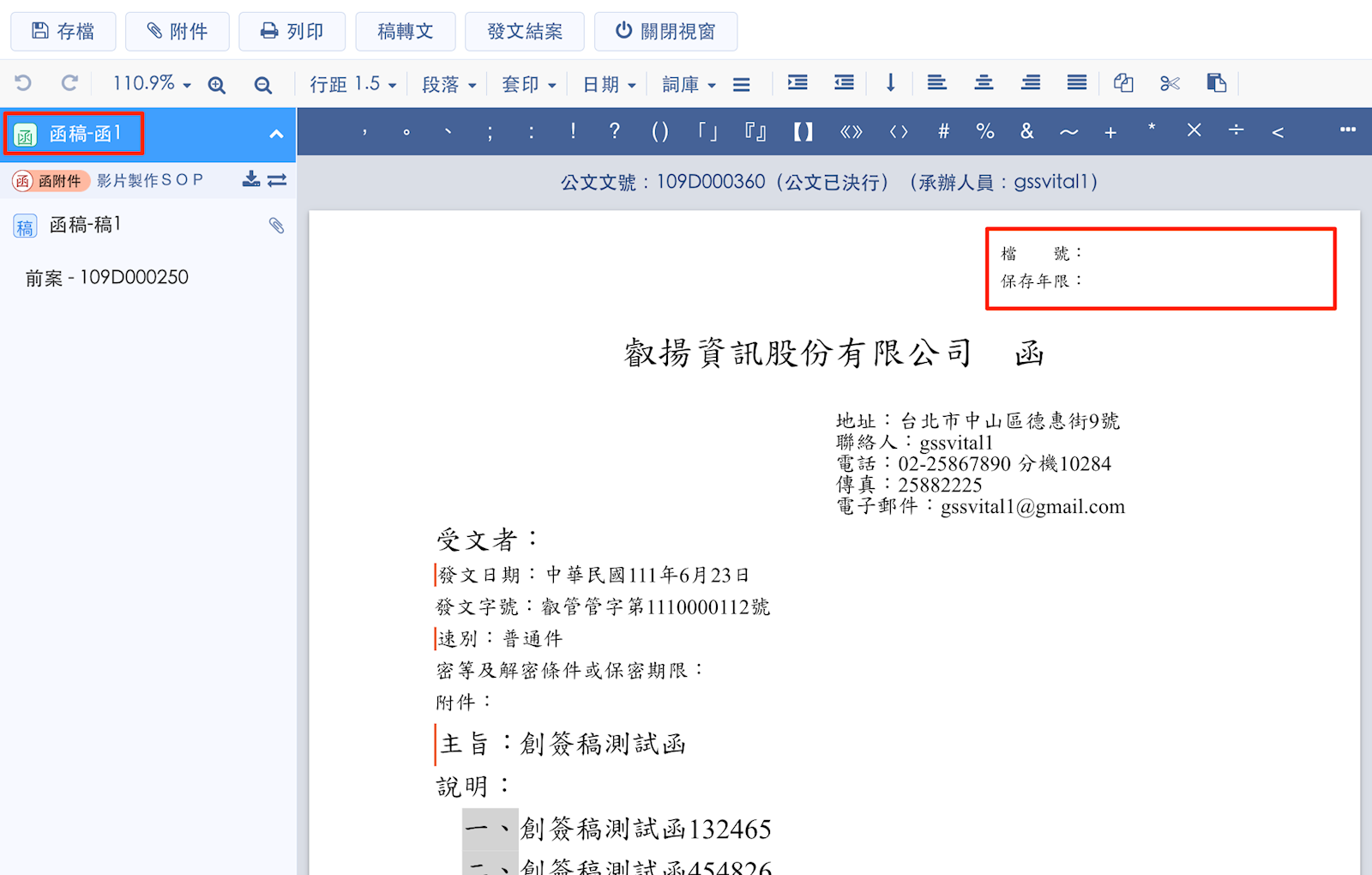Download the 影片製作SOP attachment
Screen dimensions: 1372x875
(250, 179)
